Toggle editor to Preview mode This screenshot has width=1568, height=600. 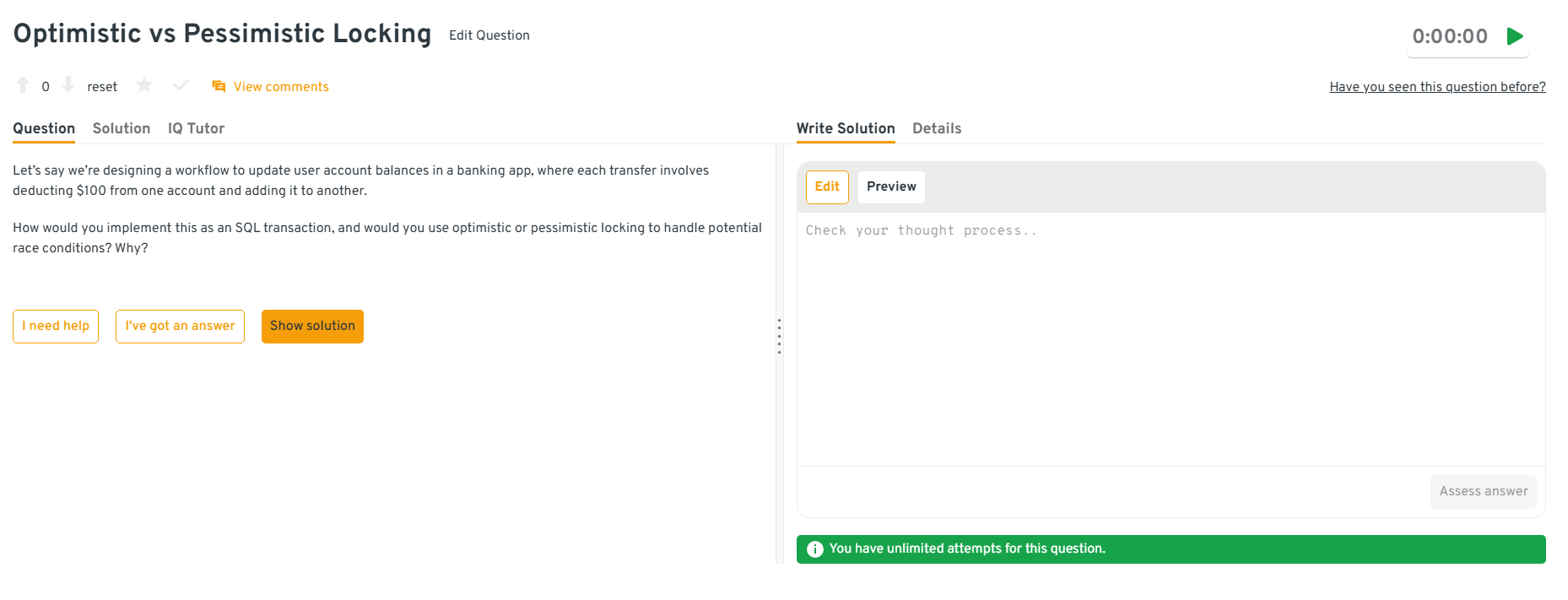click(x=891, y=186)
